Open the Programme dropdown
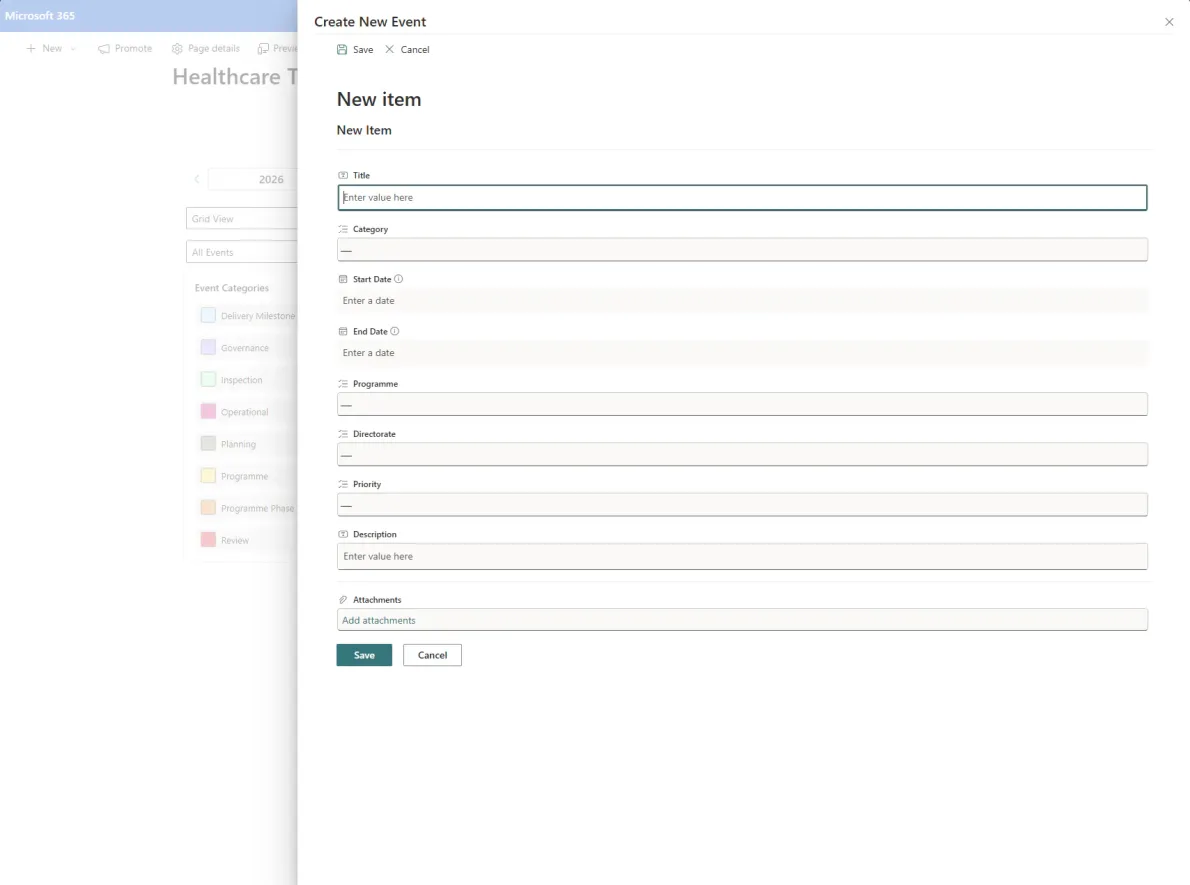Screen dimensions: 1190x885 742,404
